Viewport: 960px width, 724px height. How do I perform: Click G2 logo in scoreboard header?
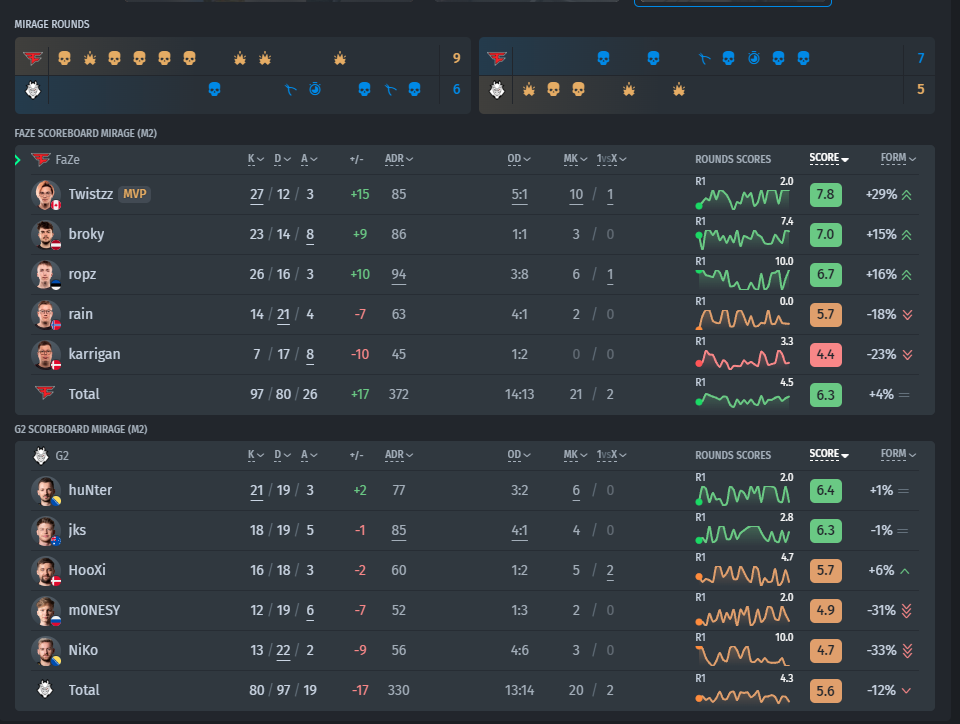41,455
